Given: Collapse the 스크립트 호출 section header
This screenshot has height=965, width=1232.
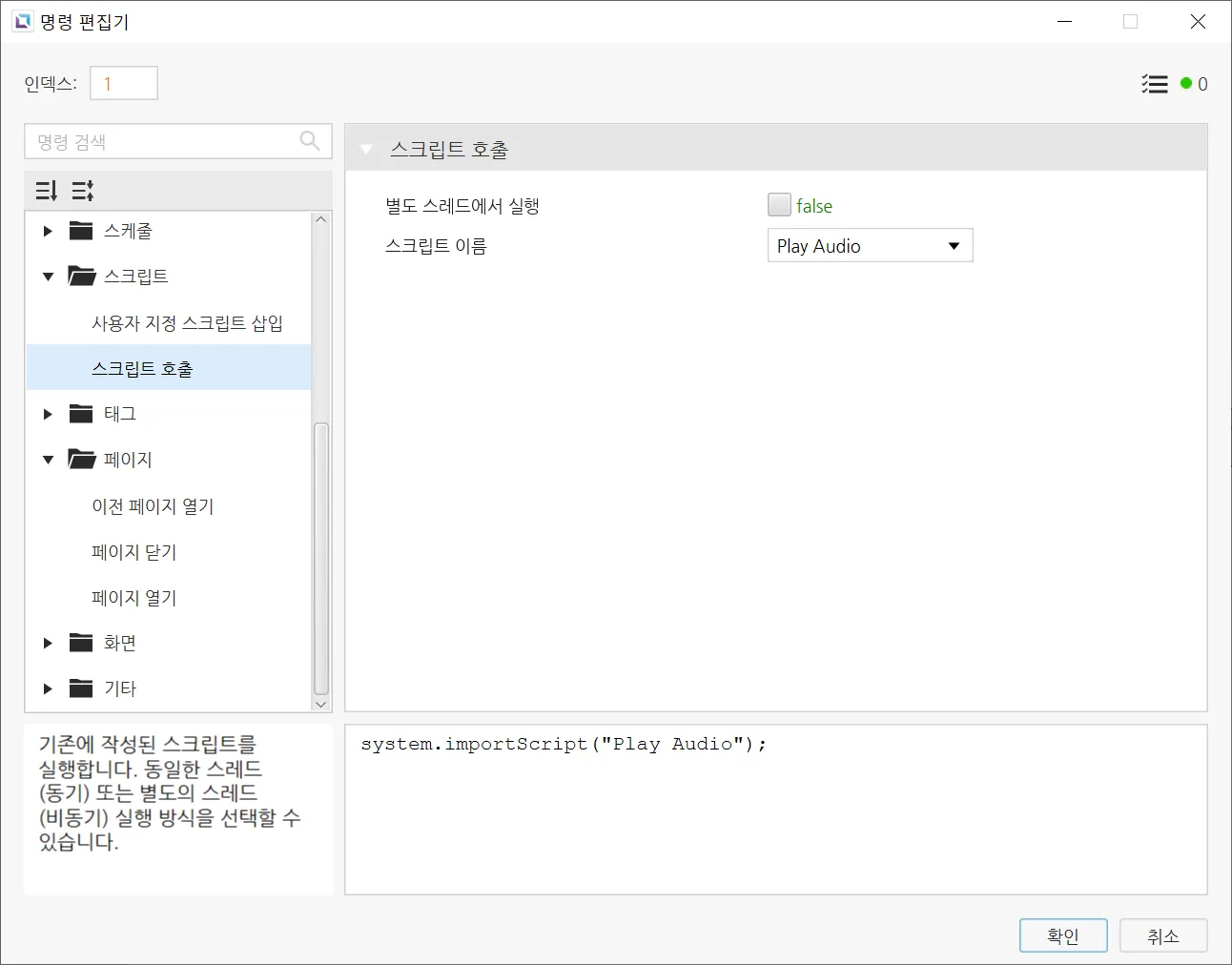Looking at the screenshot, I should tap(366, 150).
